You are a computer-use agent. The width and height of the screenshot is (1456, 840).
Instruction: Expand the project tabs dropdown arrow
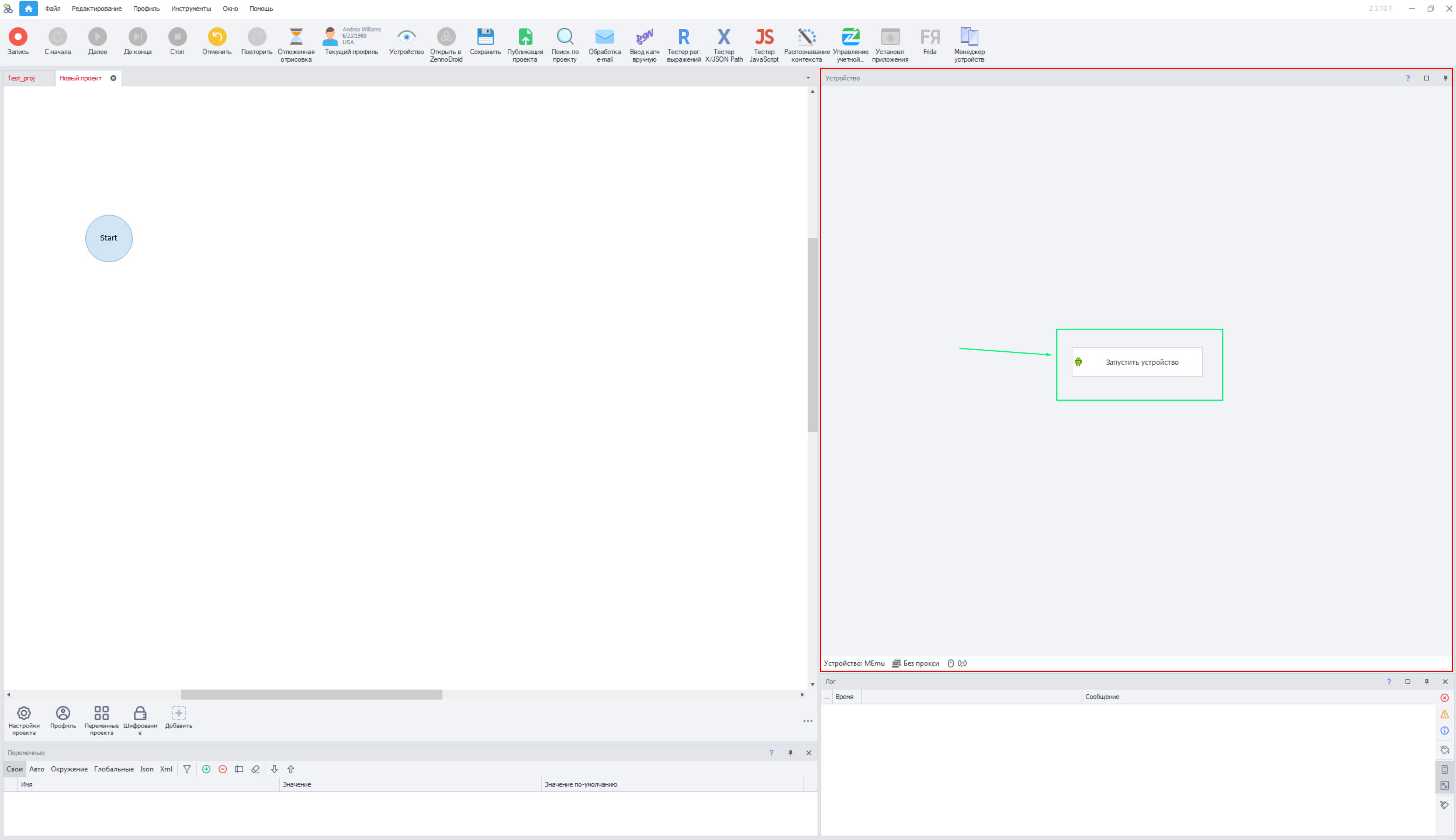(807, 78)
